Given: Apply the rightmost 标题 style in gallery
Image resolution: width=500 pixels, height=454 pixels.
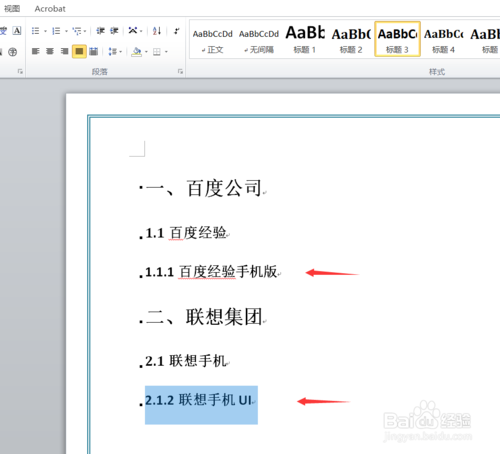Looking at the screenshot, I should [484, 40].
